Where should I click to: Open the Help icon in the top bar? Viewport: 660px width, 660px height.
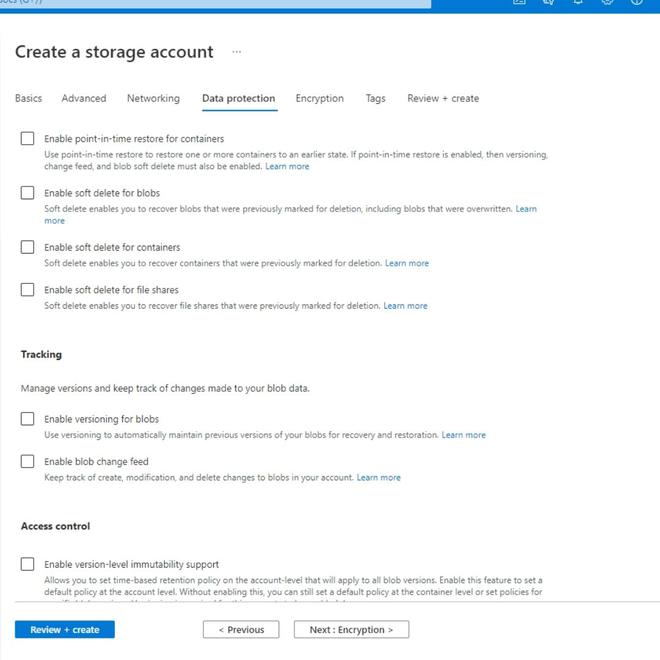pos(637,3)
